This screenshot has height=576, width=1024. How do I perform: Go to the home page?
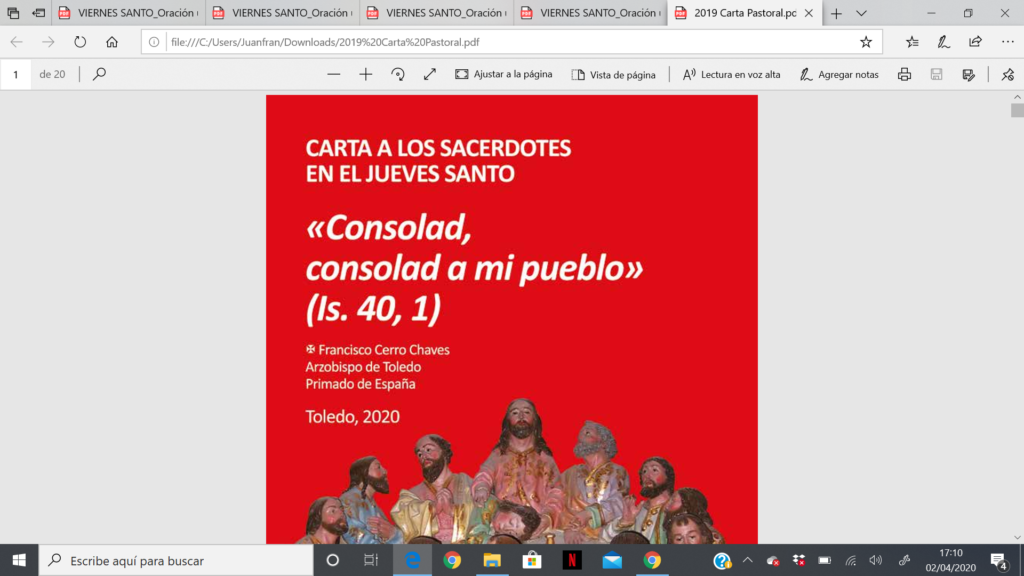(x=112, y=42)
